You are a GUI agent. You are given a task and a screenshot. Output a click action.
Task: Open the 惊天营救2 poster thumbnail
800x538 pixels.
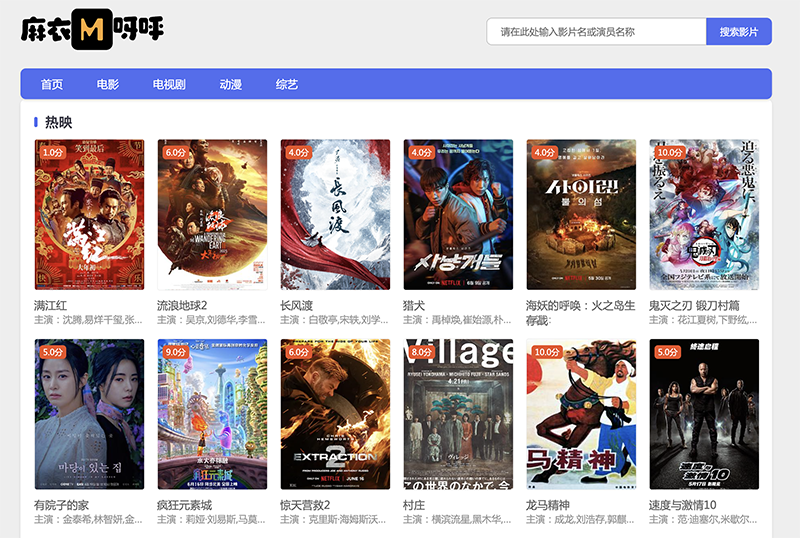335,414
